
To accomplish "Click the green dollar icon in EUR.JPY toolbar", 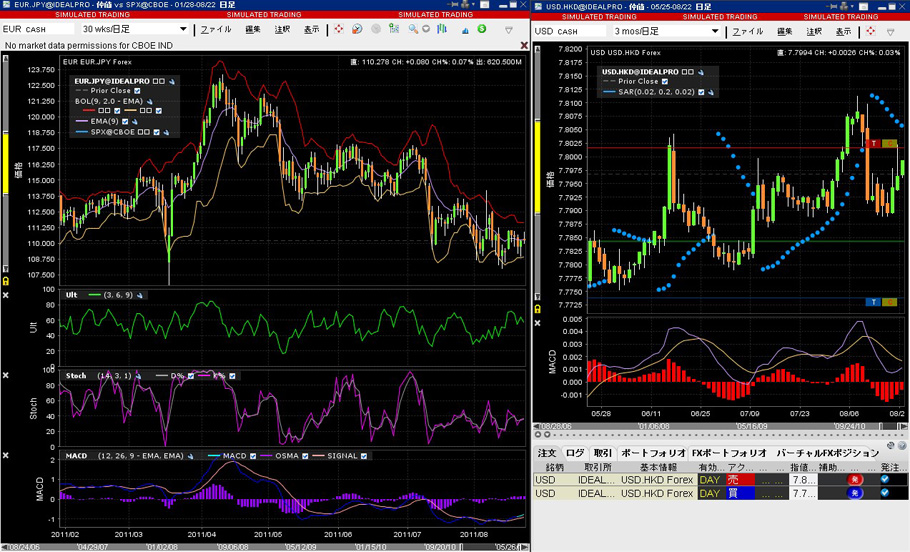I will pyautogui.click(x=482, y=28).
